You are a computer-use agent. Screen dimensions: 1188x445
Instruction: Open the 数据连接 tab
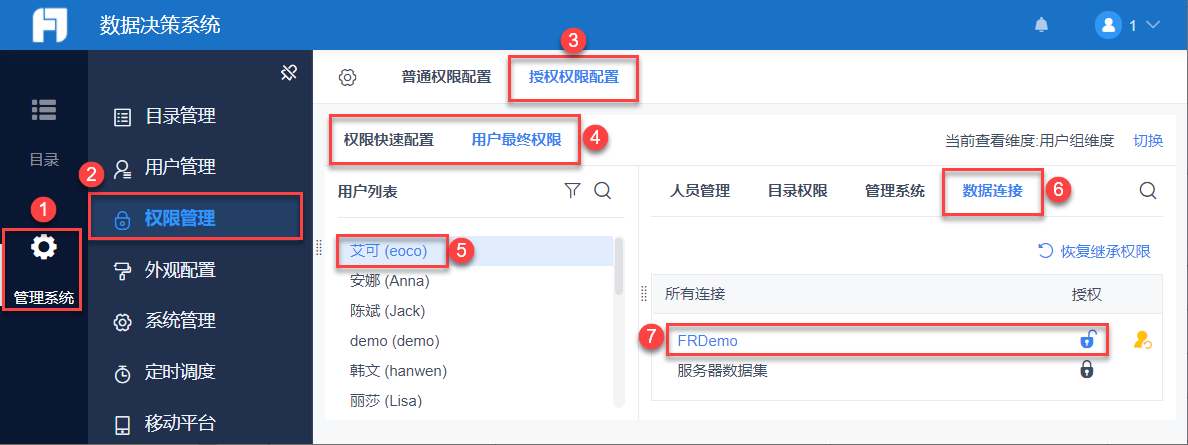pyautogui.click(x=992, y=190)
